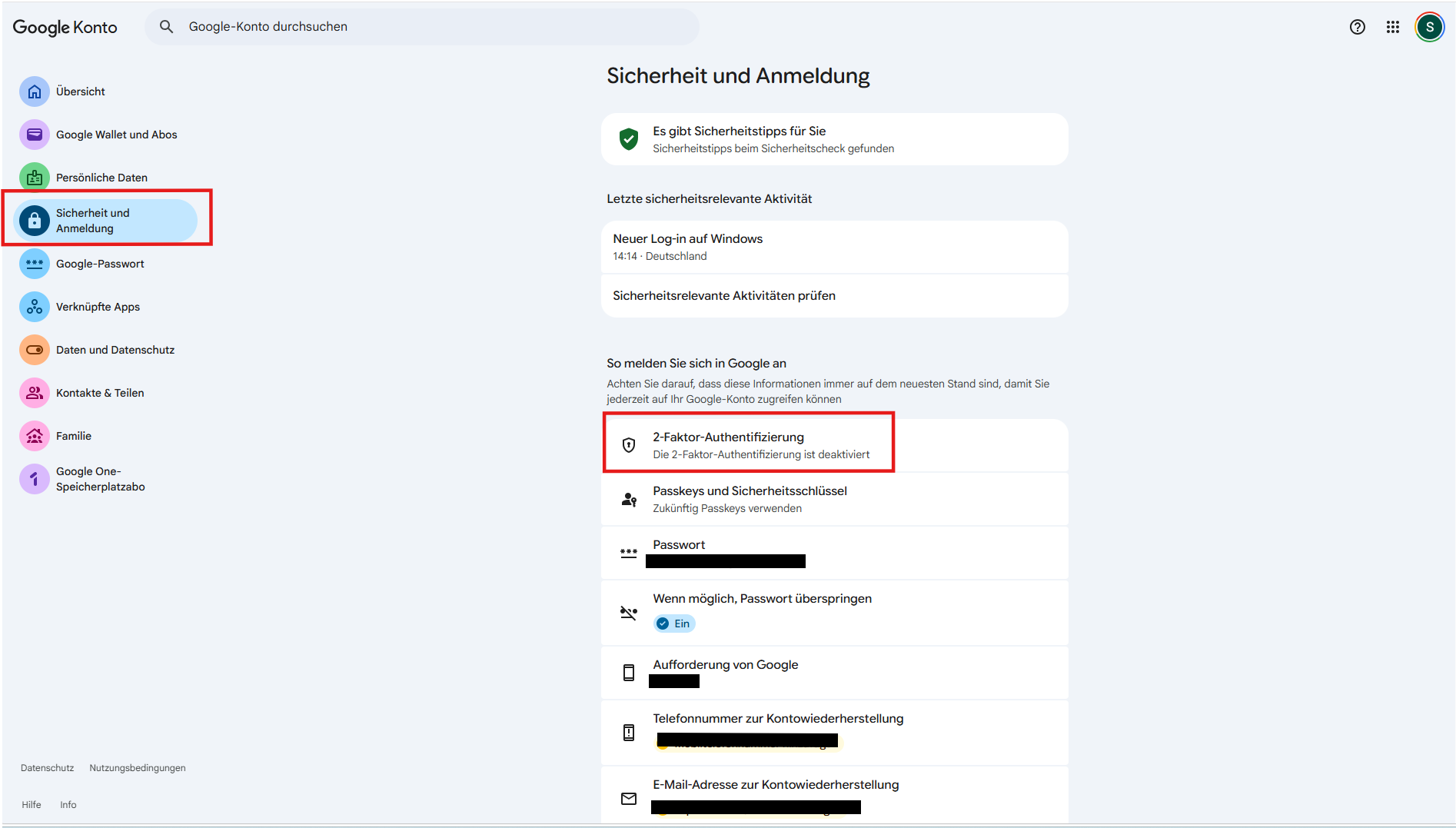Click Die 2-Faktor-Authentifizierung ist deaktiviert text
1456x828 pixels.
point(761,454)
